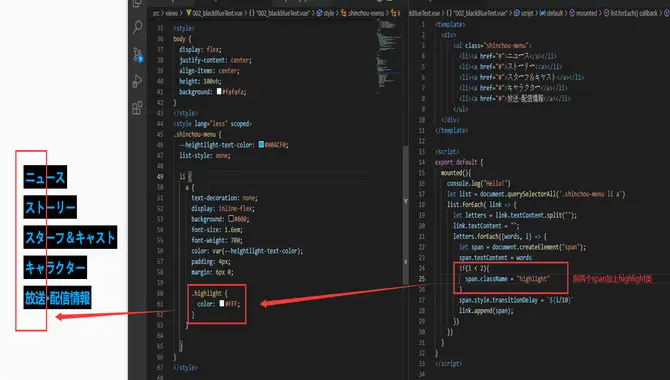
Task: Click the ニュース menu link in preview
Action: pyautogui.click(x=45, y=177)
